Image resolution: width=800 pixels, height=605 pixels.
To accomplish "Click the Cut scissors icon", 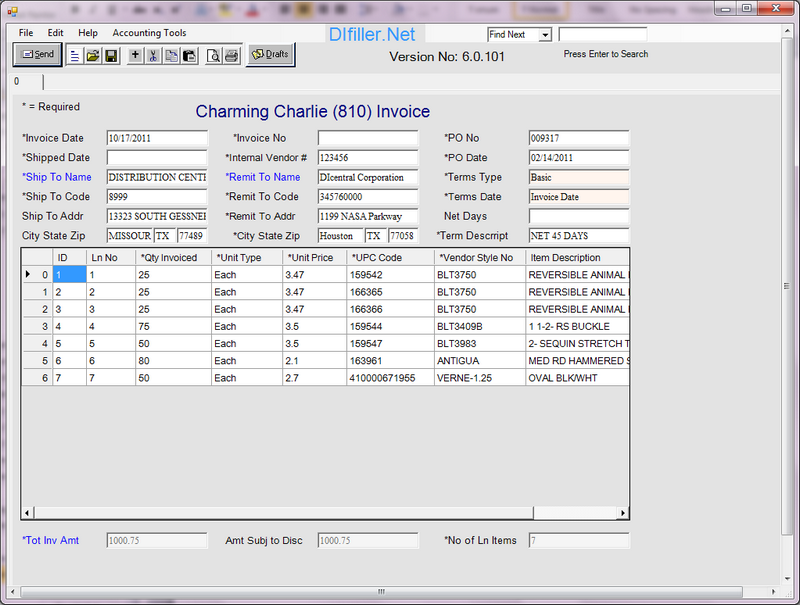I will (x=153, y=56).
